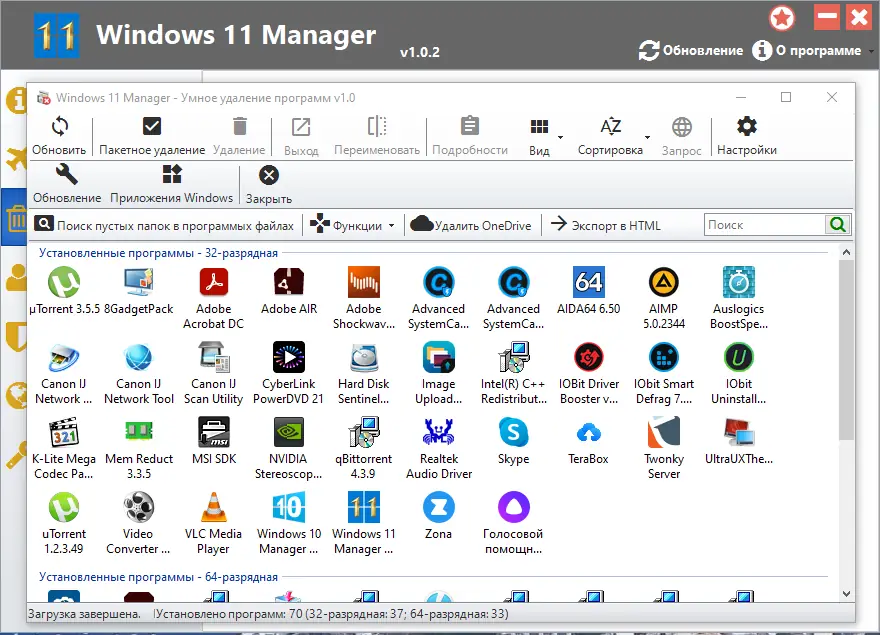Select Adobe Acrobat DC icon

[214, 281]
